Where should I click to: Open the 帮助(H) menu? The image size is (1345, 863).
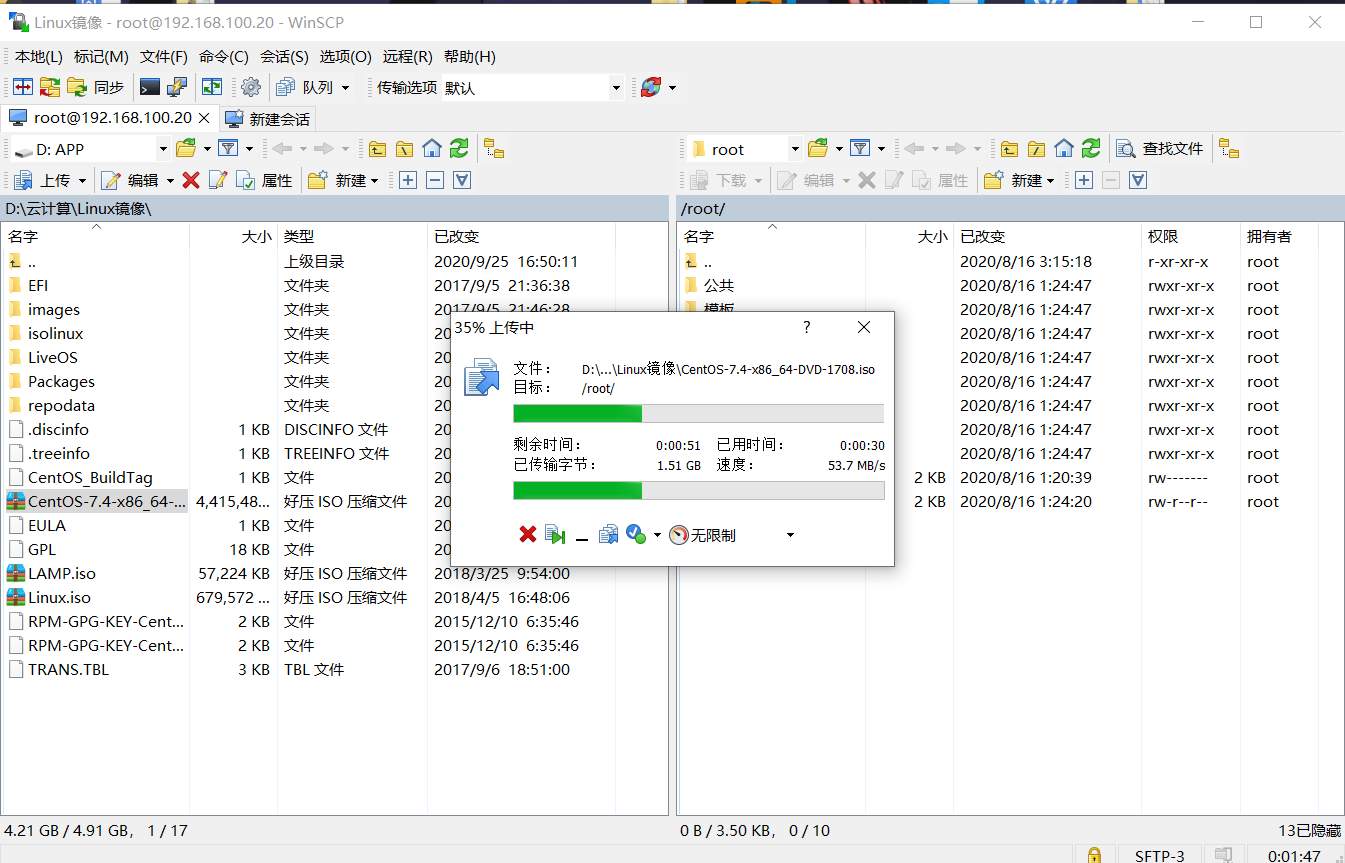click(470, 57)
